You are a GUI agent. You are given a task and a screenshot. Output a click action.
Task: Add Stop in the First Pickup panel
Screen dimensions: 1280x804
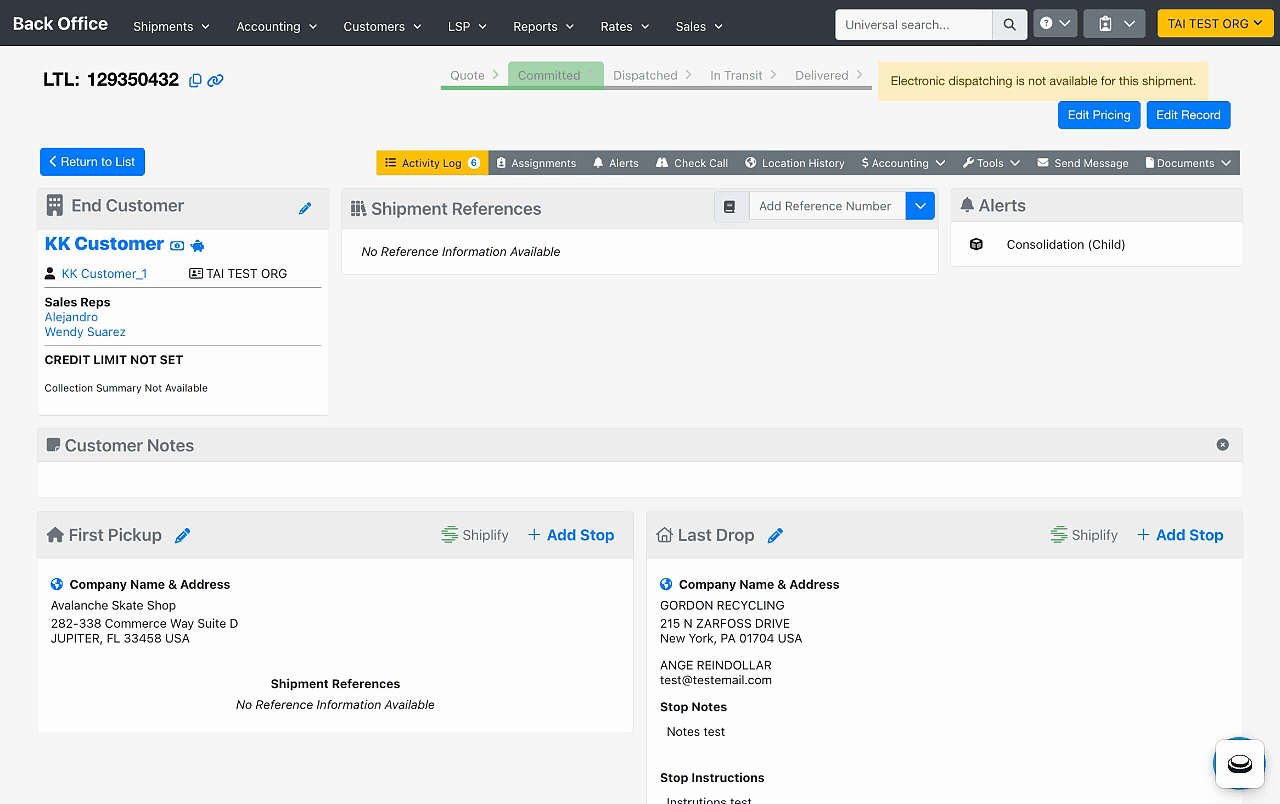[571, 535]
